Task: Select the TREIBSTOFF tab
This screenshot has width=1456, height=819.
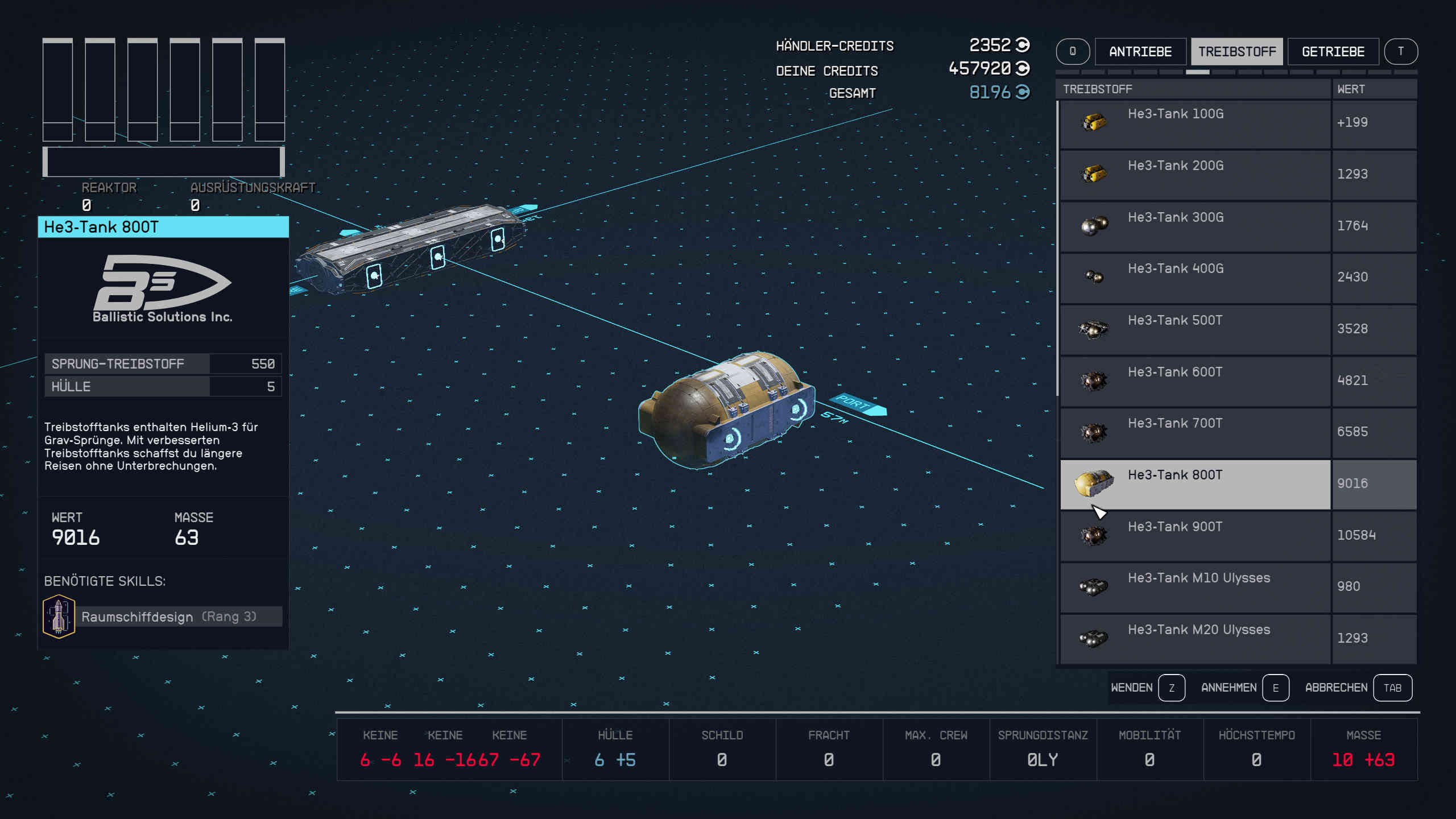Action: (x=1236, y=52)
